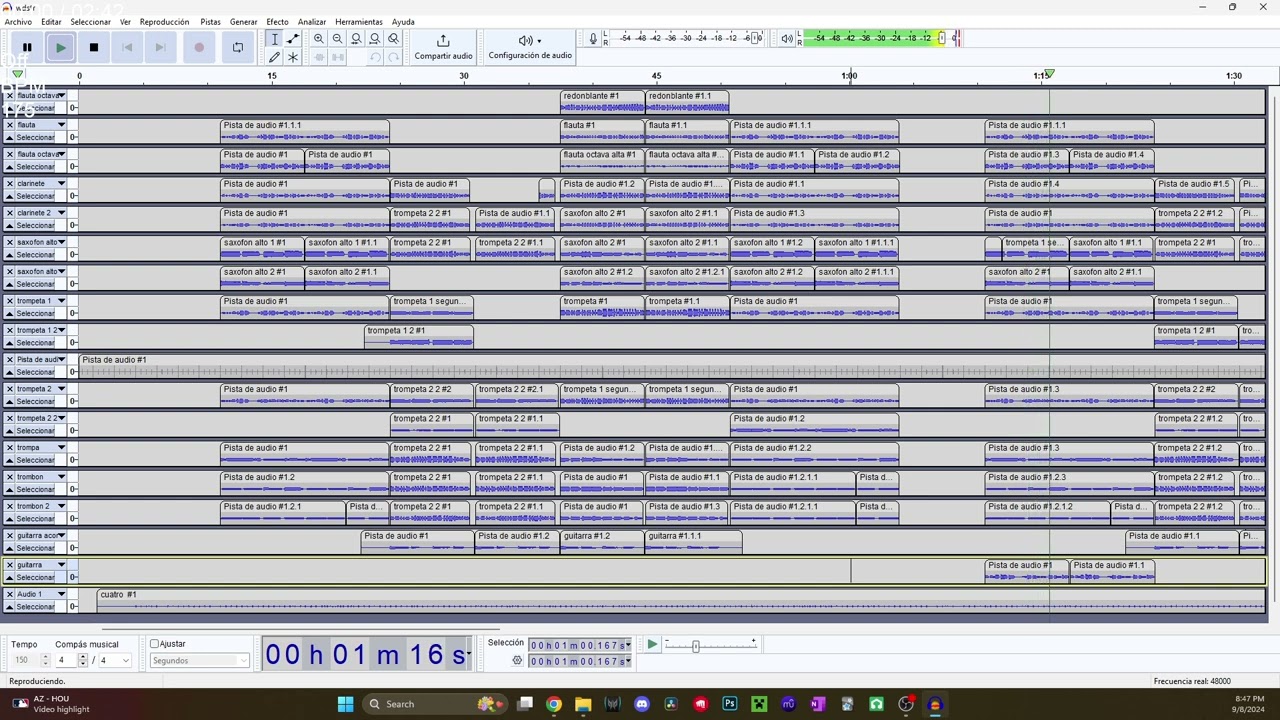Select the Envelope tool
This screenshot has width=1280, height=720.
(293, 39)
